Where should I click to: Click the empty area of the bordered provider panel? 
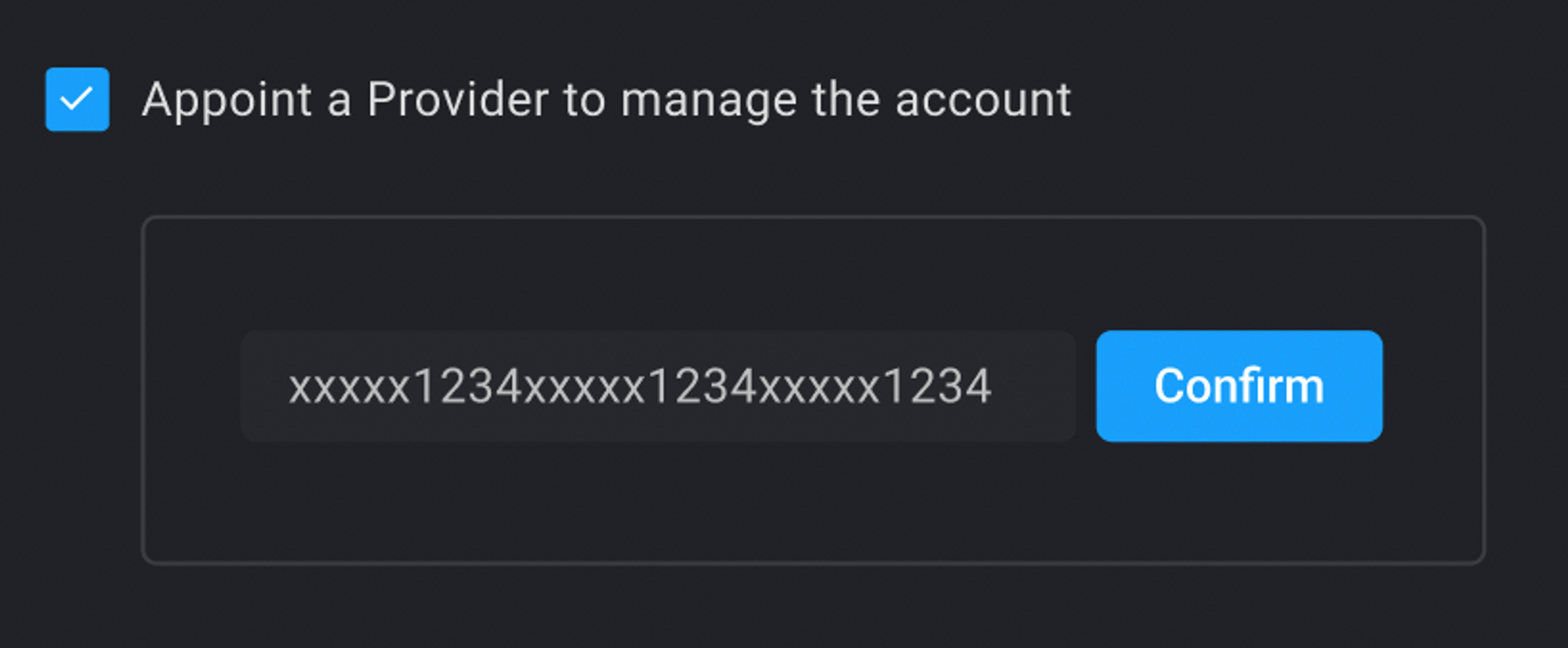pos(813,502)
